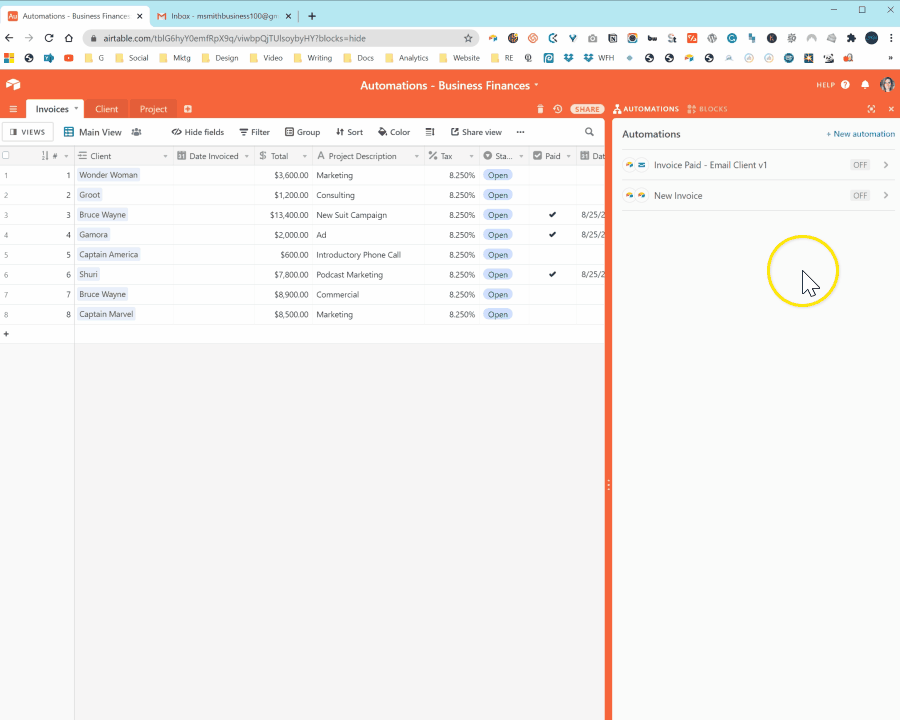The height and width of the screenshot is (720, 900).
Task: Check the select-all rows checkbox
Action: click(6, 156)
